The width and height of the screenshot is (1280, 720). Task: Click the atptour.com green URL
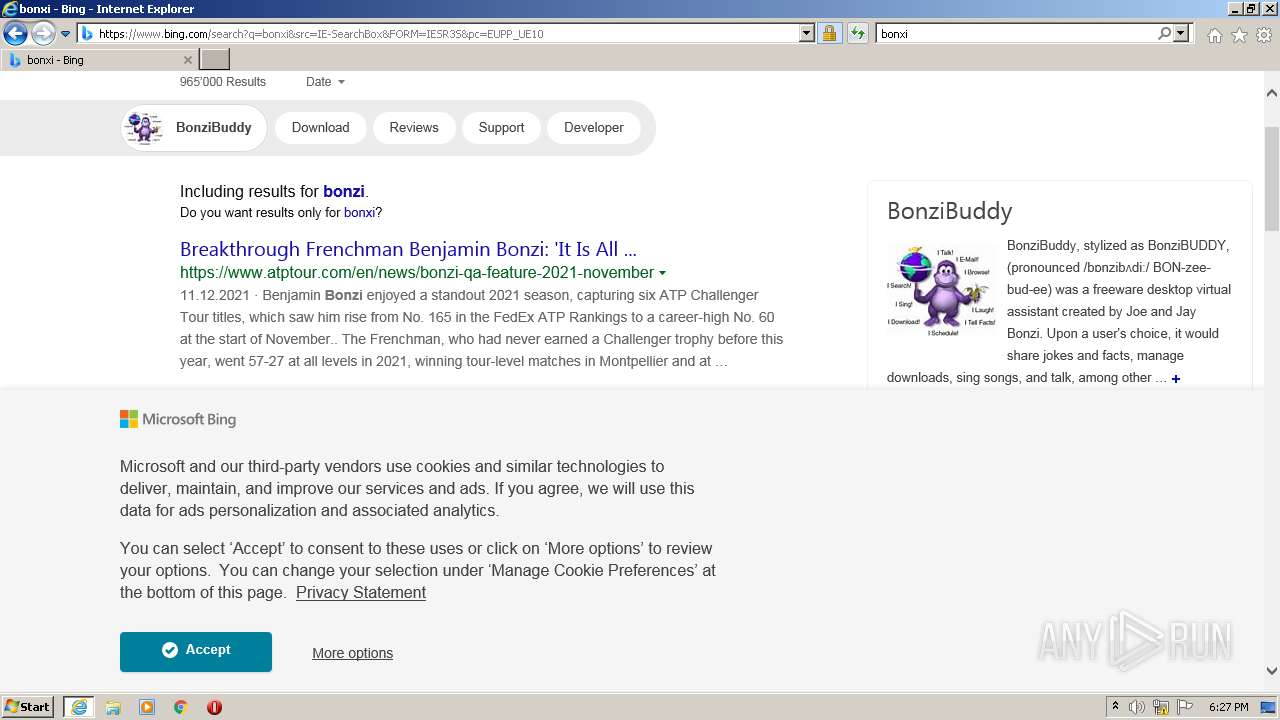click(417, 272)
